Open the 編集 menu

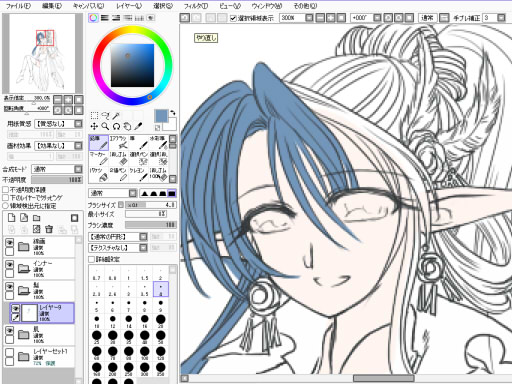tap(52, 6)
